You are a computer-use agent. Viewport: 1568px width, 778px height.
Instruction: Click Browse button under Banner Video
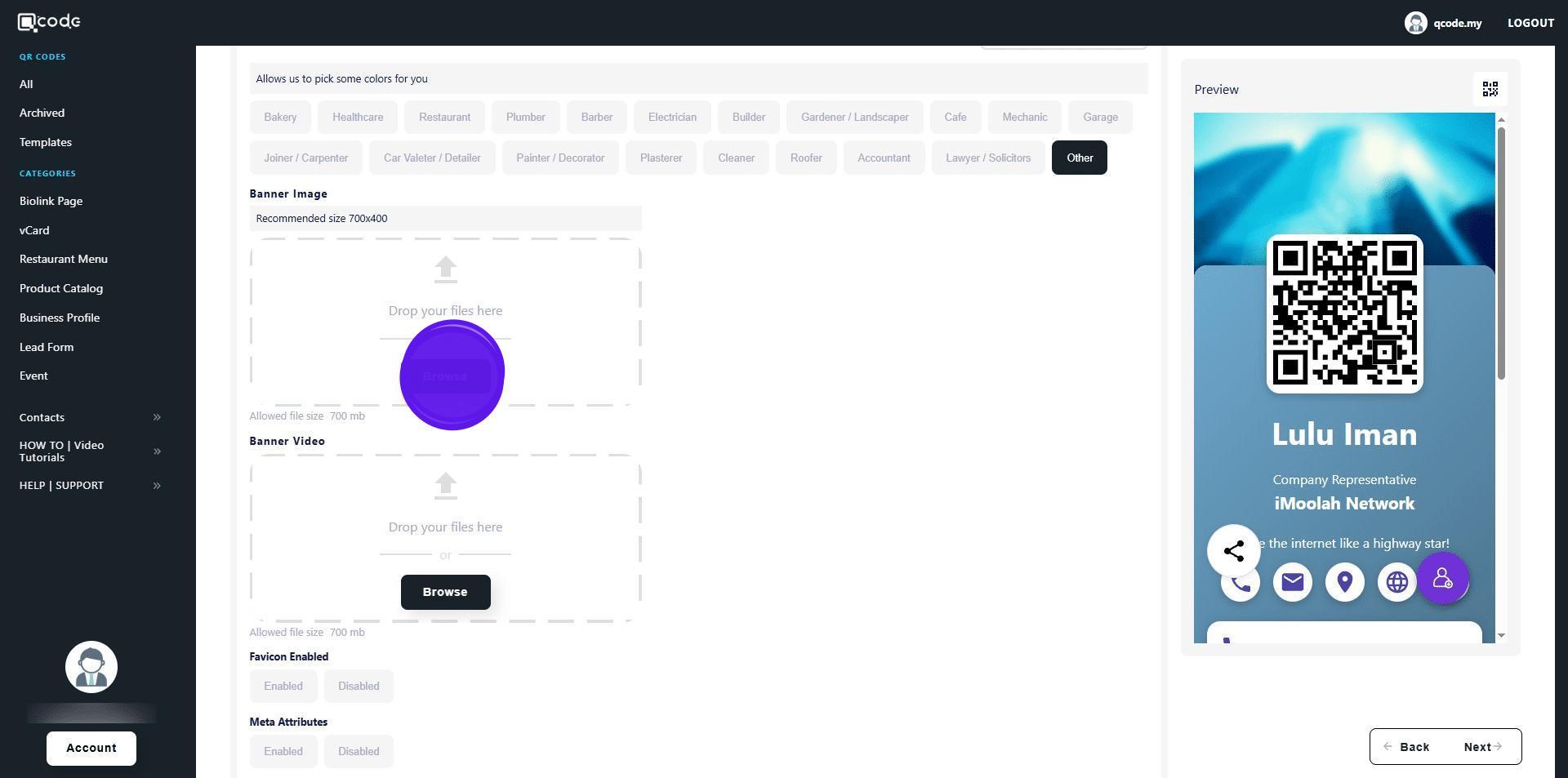(445, 593)
